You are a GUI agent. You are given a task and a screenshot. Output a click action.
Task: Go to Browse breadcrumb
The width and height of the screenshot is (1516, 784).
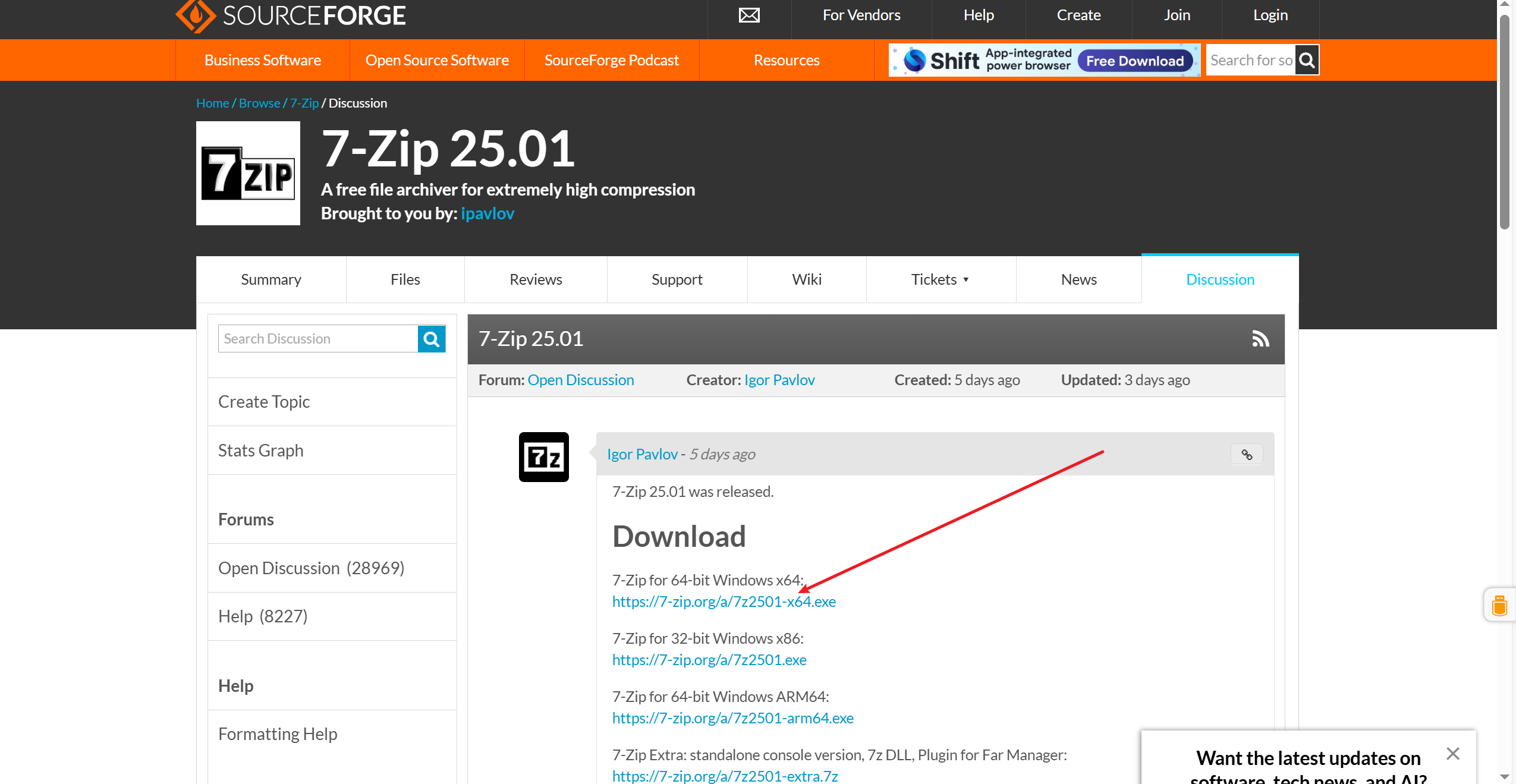tap(259, 103)
